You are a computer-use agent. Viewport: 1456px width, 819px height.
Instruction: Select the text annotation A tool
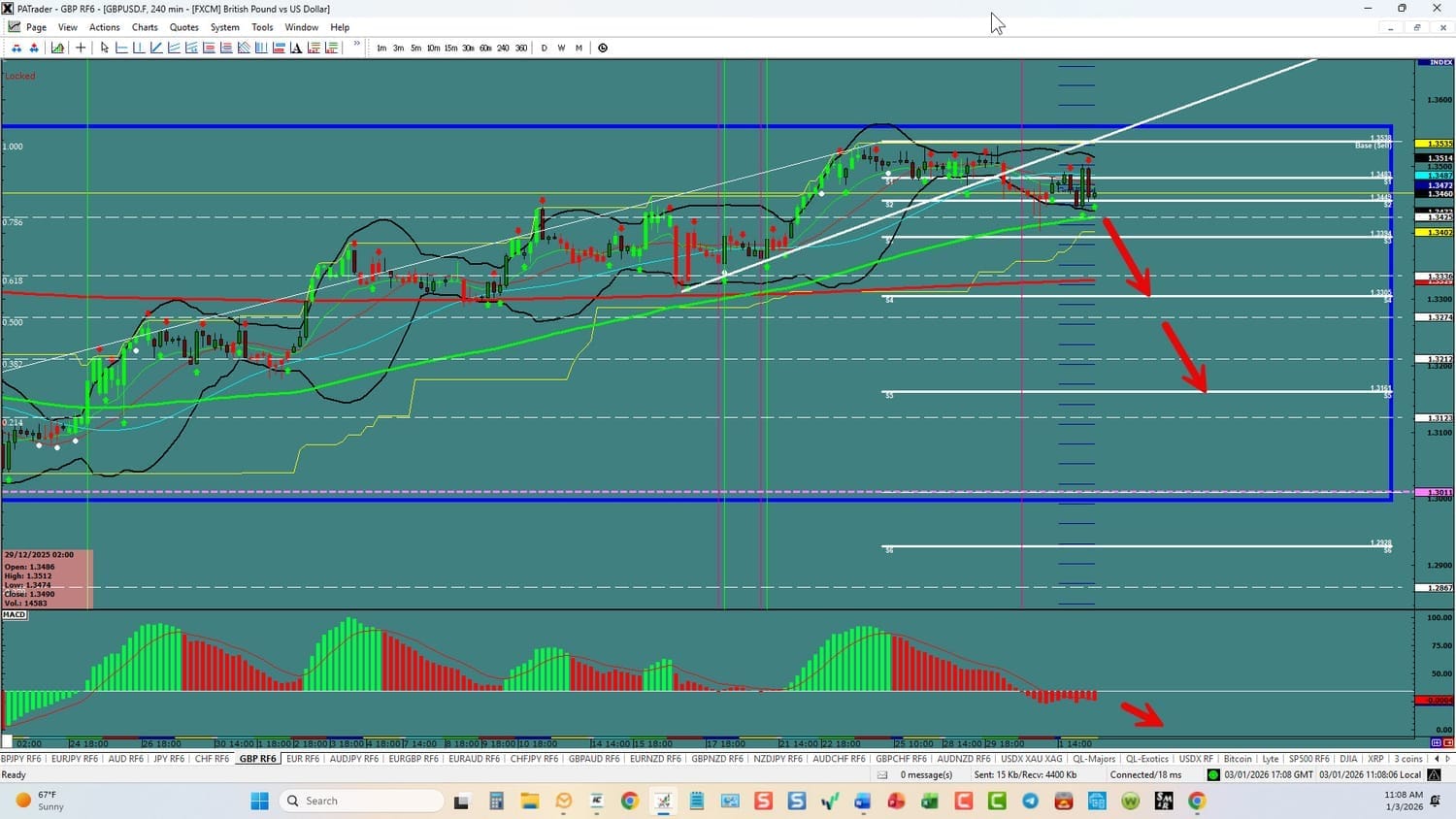click(x=296, y=48)
